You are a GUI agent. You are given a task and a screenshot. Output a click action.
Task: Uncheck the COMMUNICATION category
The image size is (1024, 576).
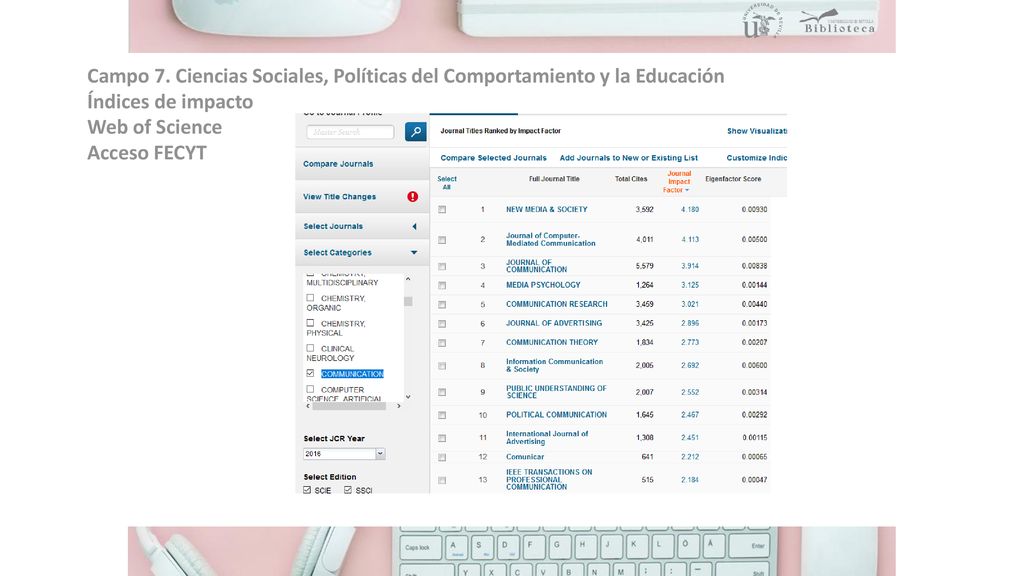310,374
